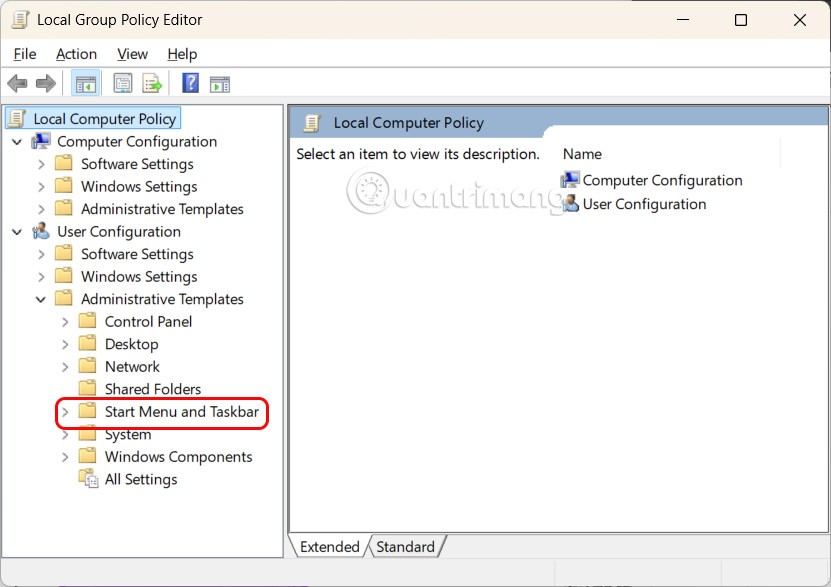The image size is (831, 587).
Task: Expand Software Settings under Computer Configuration
Action: click(x=41, y=164)
